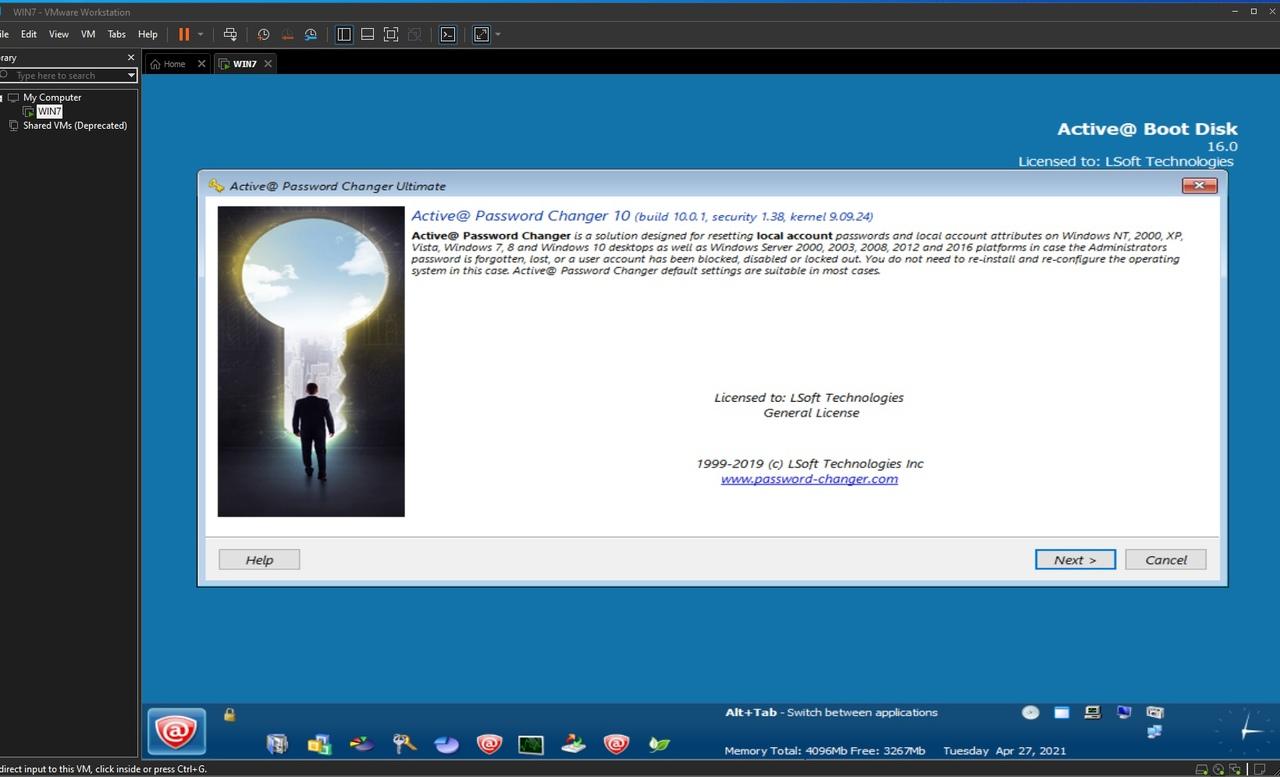This screenshot has height=777, width=1280.
Task: Click Next in Password Changer
Action: pos(1075,560)
